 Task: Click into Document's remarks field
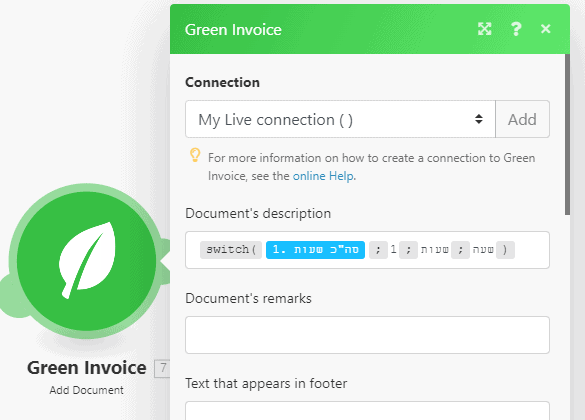click(x=367, y=335)
